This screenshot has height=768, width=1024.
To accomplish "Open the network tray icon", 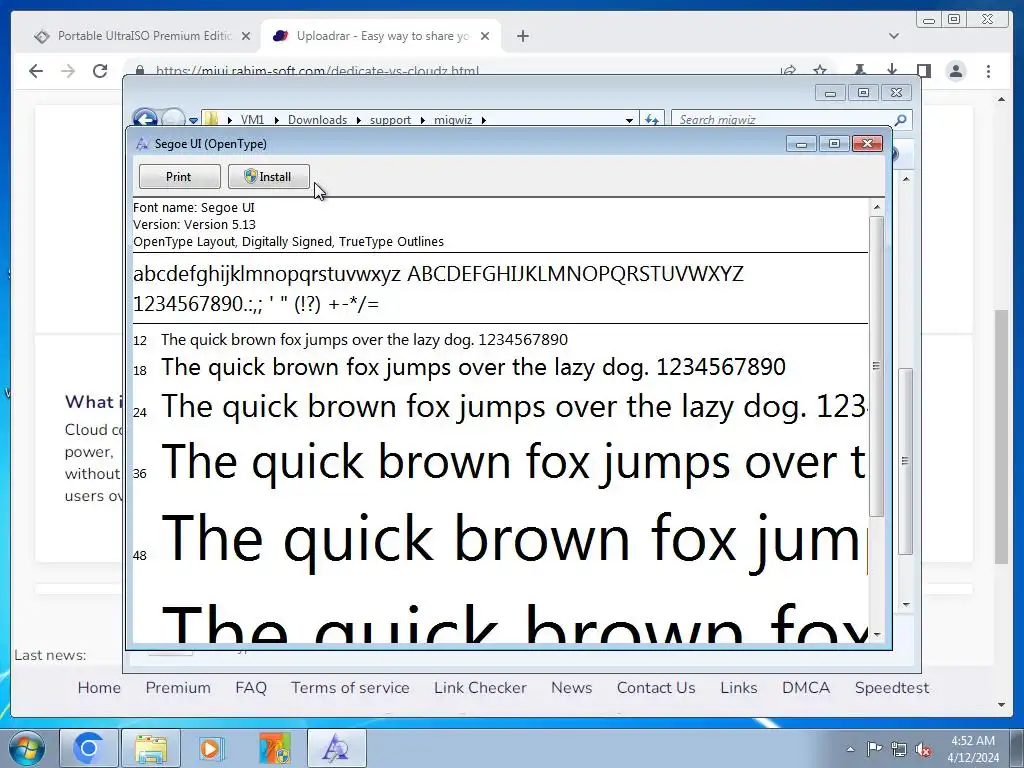I will pyautogui.click(x=899, y=749).
